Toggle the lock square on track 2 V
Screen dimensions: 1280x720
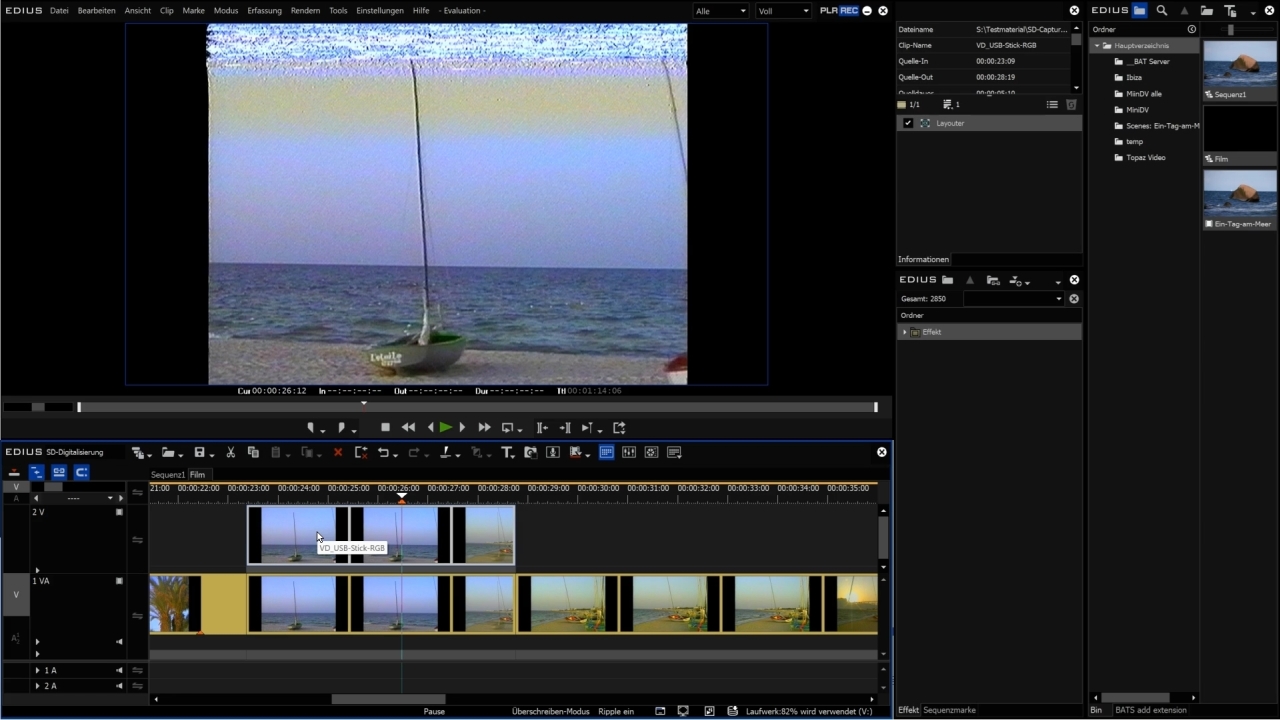[x=119, y=512]
